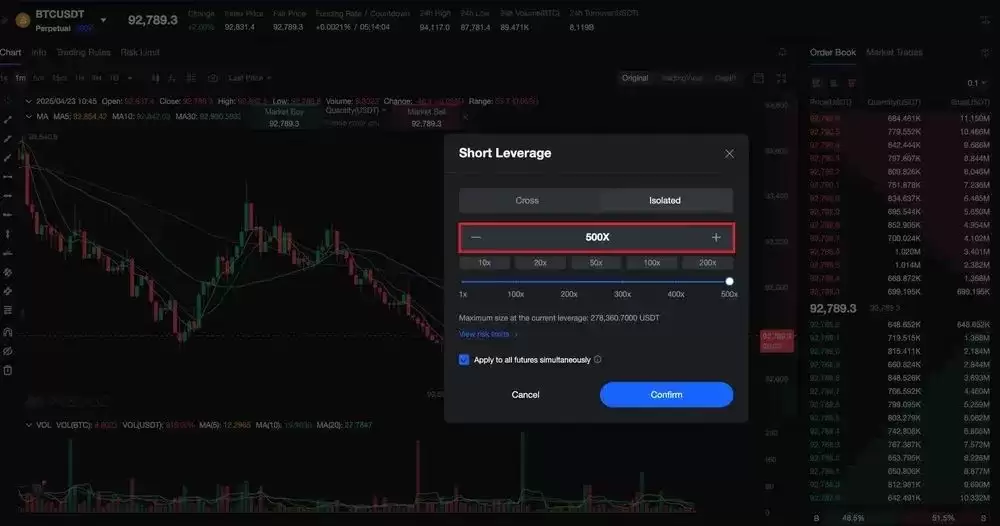Choose the 100x leverage preset
Image resolution: width=1000 pixels, height=526 pixels.
click(652, 263)
